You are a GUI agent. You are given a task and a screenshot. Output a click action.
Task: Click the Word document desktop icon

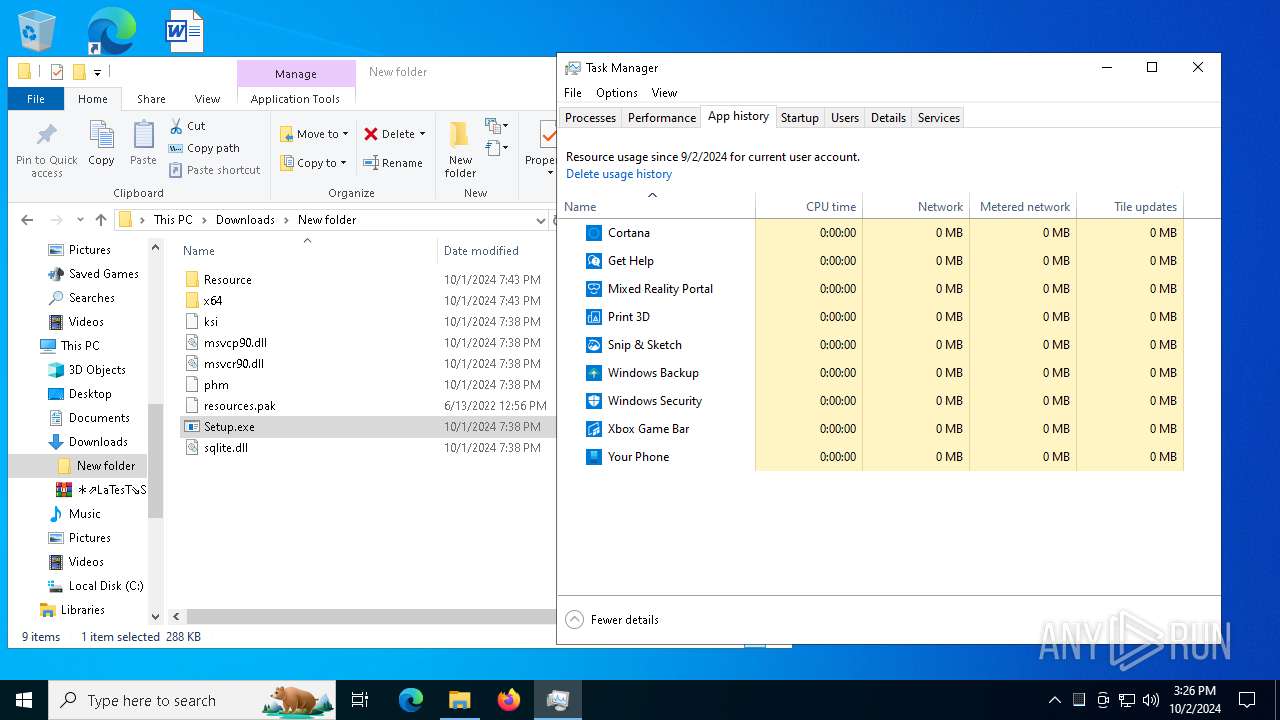coord(185,31)
